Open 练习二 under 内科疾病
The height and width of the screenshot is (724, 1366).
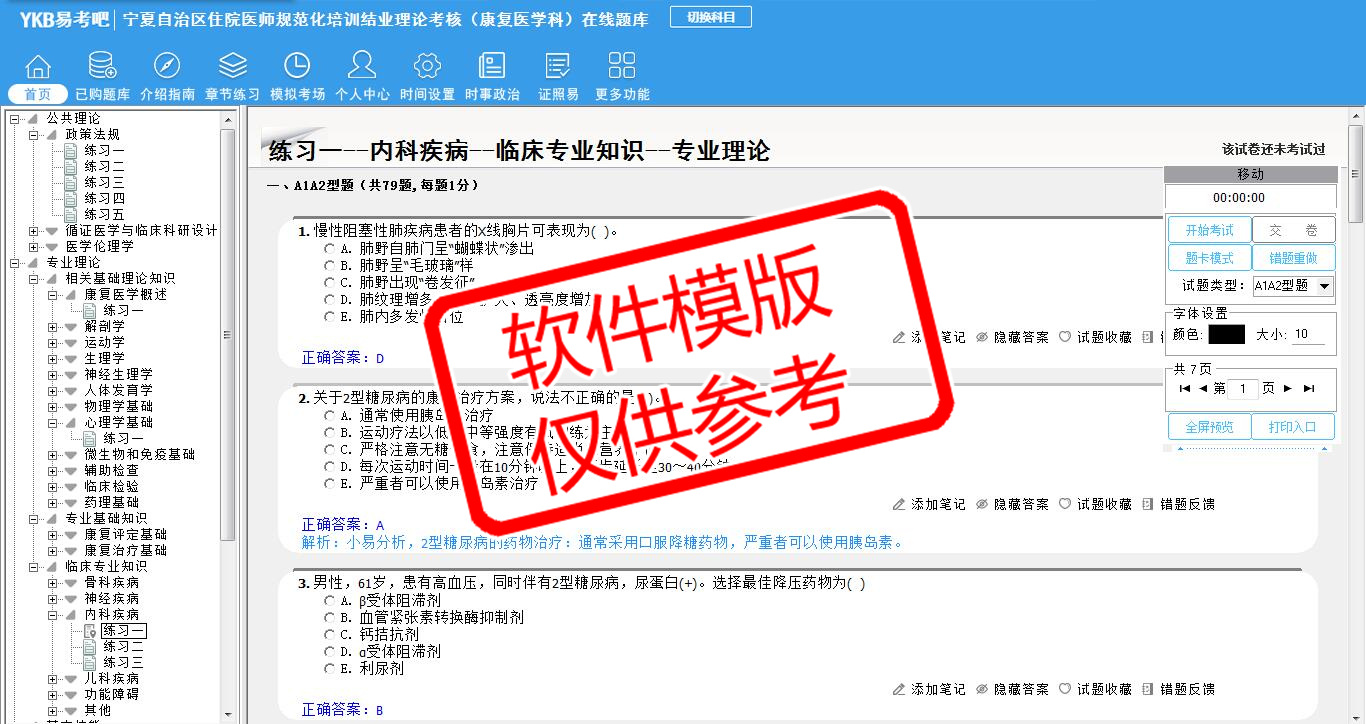[x=123, y=646]
